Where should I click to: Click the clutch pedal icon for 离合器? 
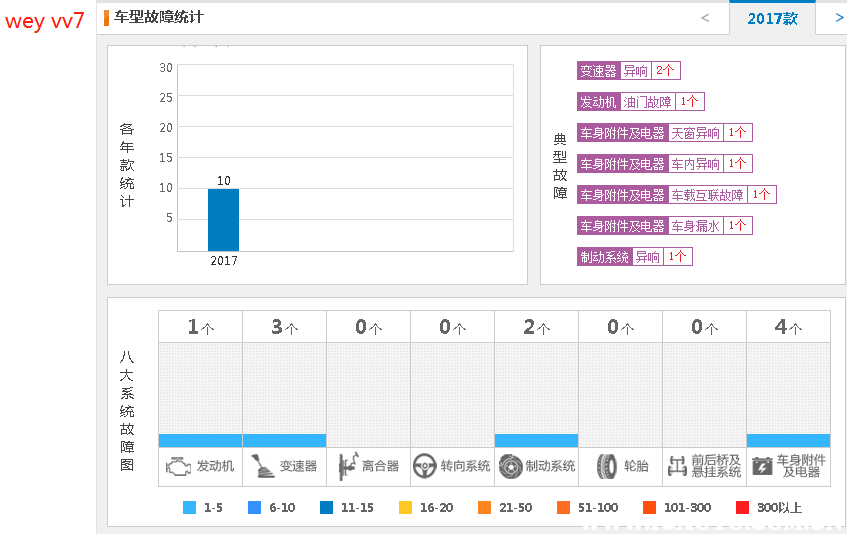pos(348,466)
